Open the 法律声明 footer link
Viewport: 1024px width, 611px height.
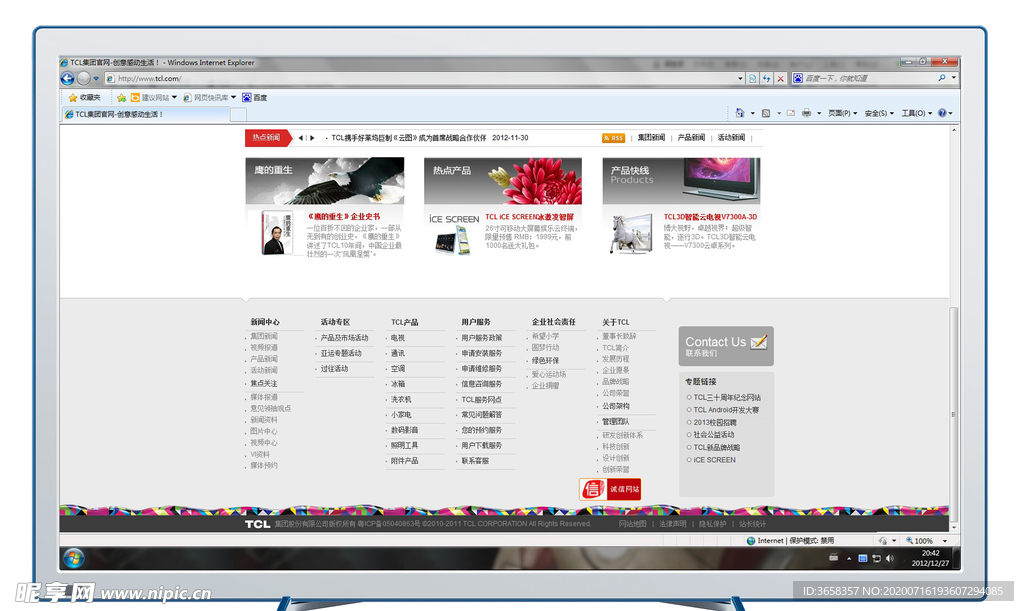673,524
